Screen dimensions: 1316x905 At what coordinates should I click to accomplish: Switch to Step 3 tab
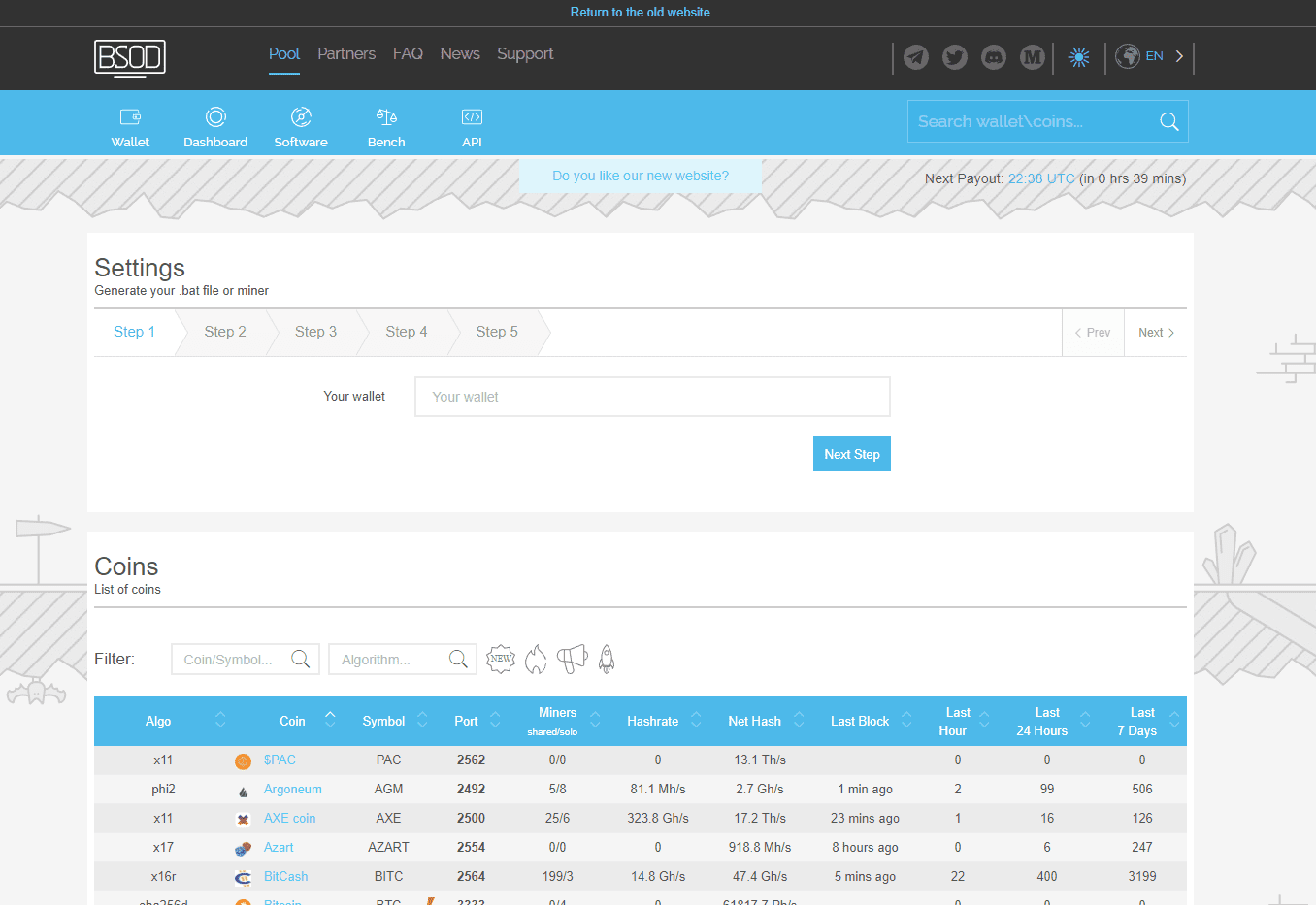coord(315,332)
